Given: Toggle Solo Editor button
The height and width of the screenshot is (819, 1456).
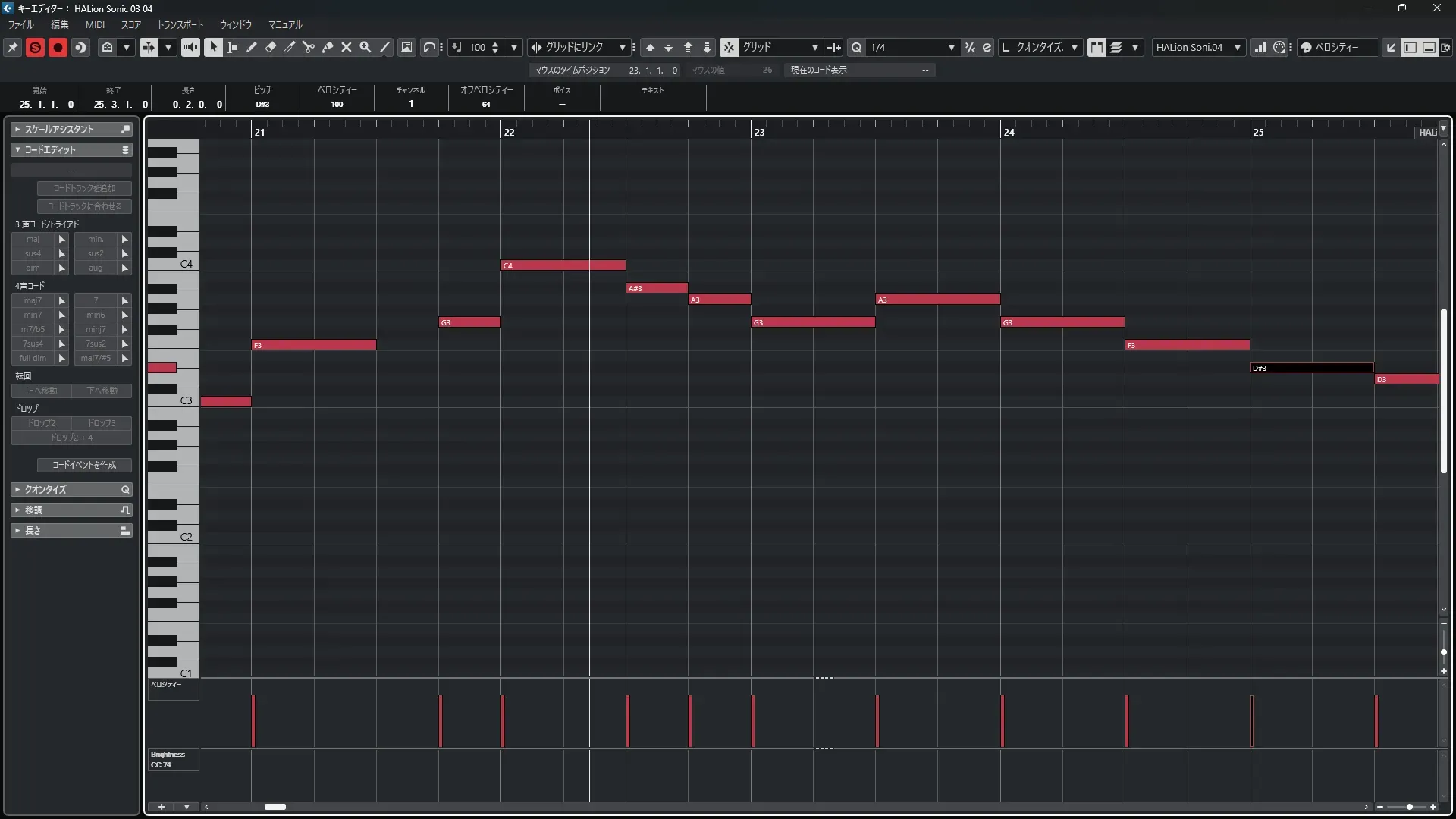Looking at the screenshot, I should [x=35, y=47].
